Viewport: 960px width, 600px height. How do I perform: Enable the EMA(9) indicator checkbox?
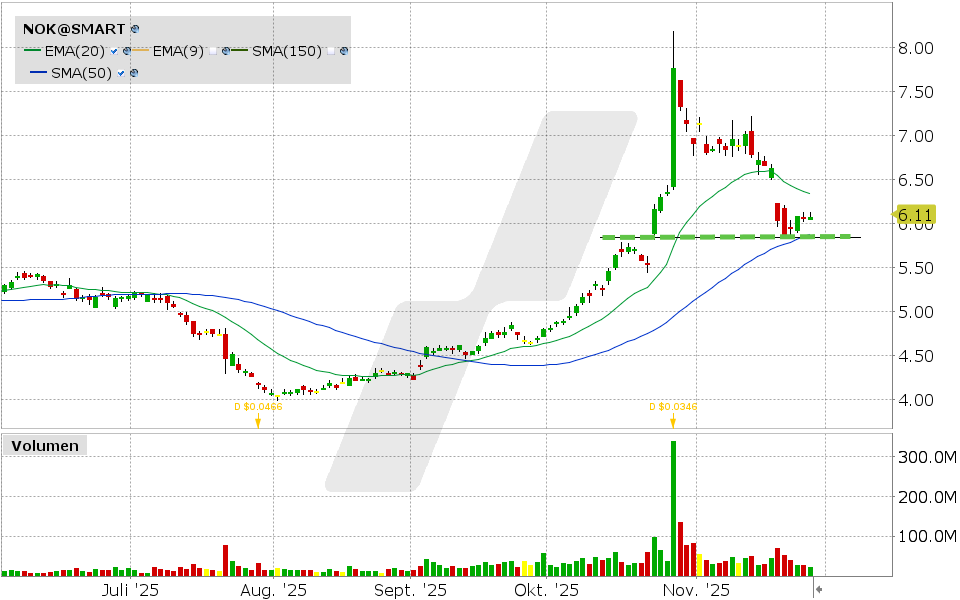pos(214,50)
